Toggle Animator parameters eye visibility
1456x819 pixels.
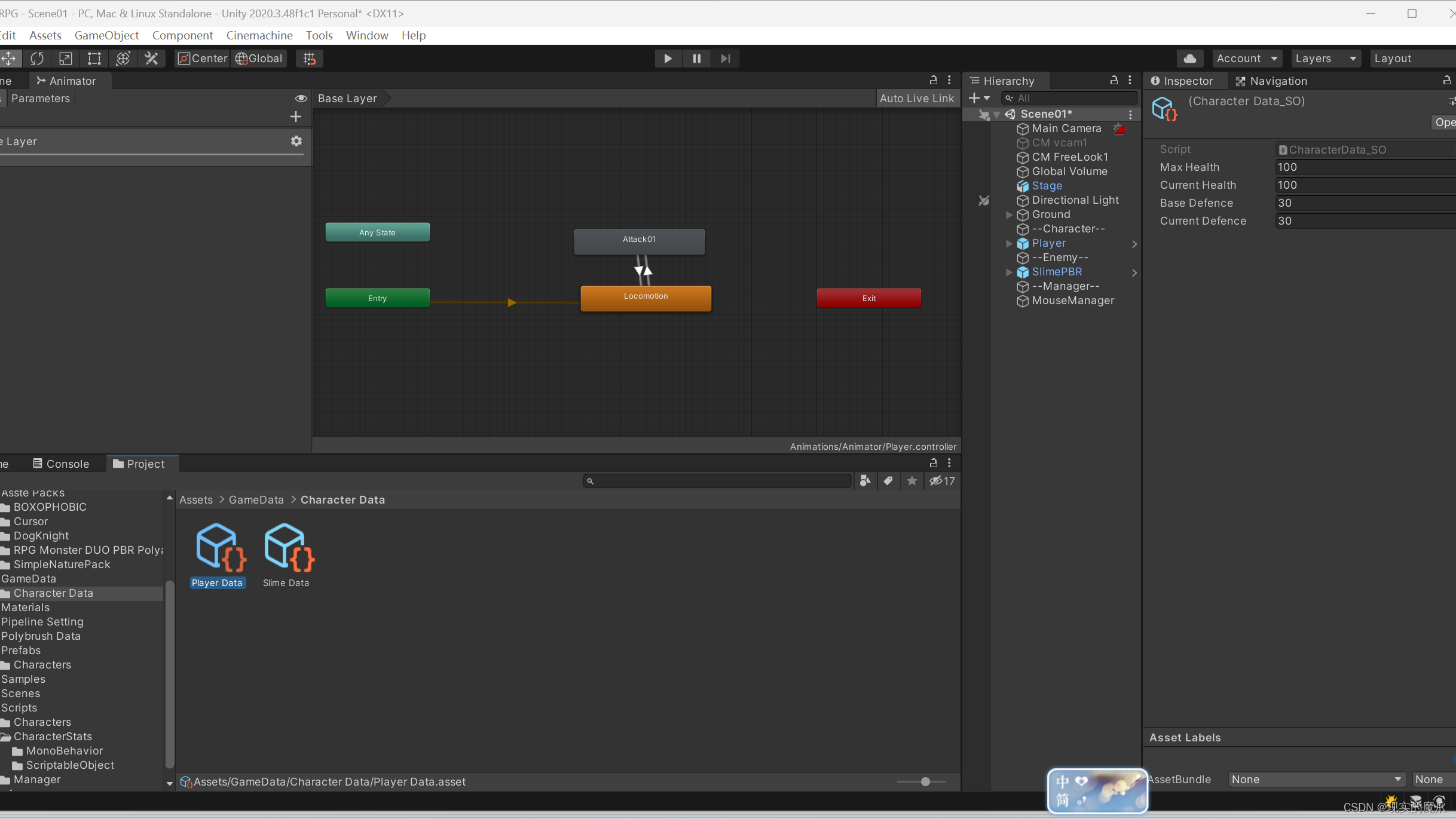[x=301, y=99]
